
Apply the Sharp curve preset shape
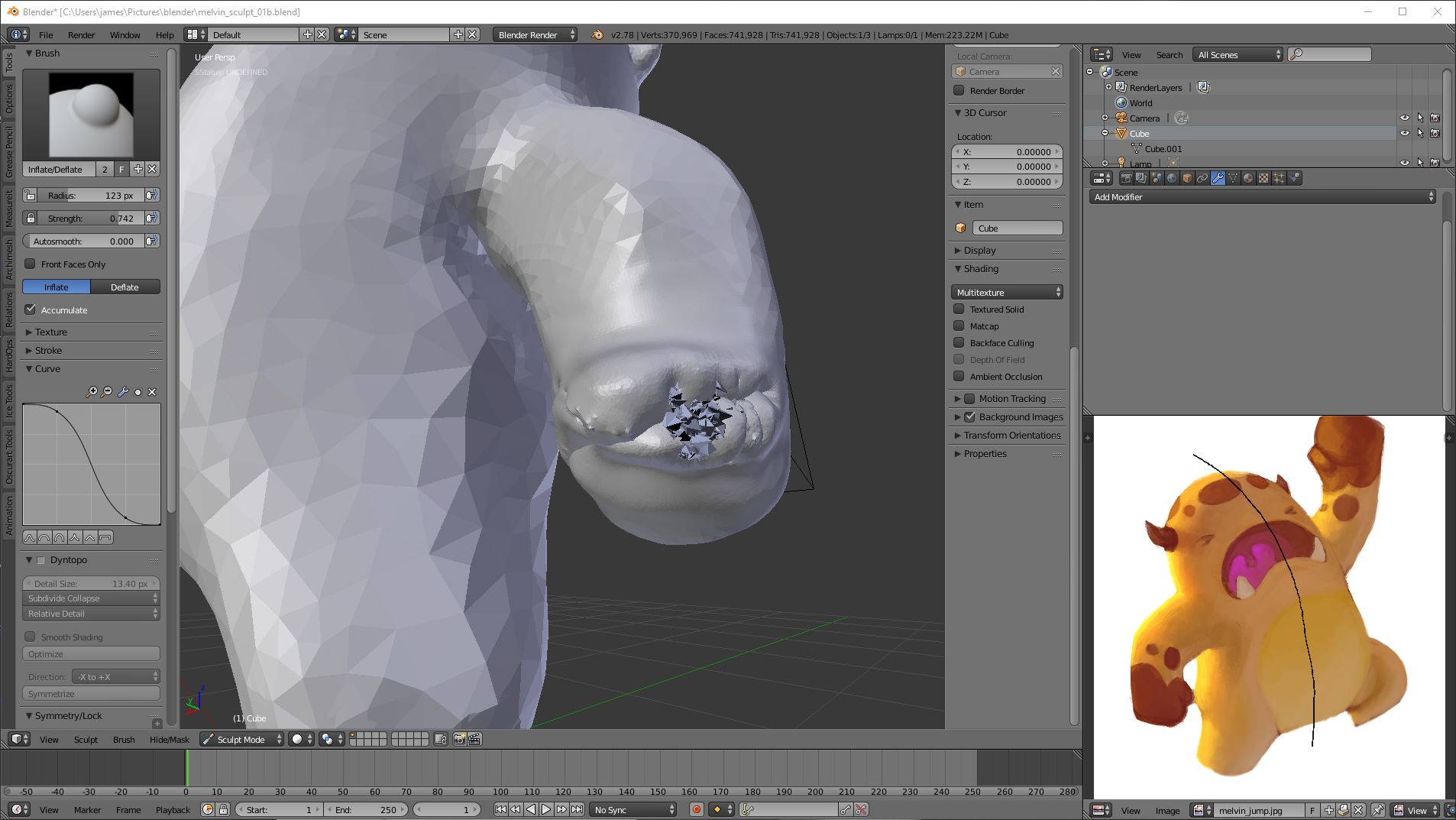coord(75,538)
